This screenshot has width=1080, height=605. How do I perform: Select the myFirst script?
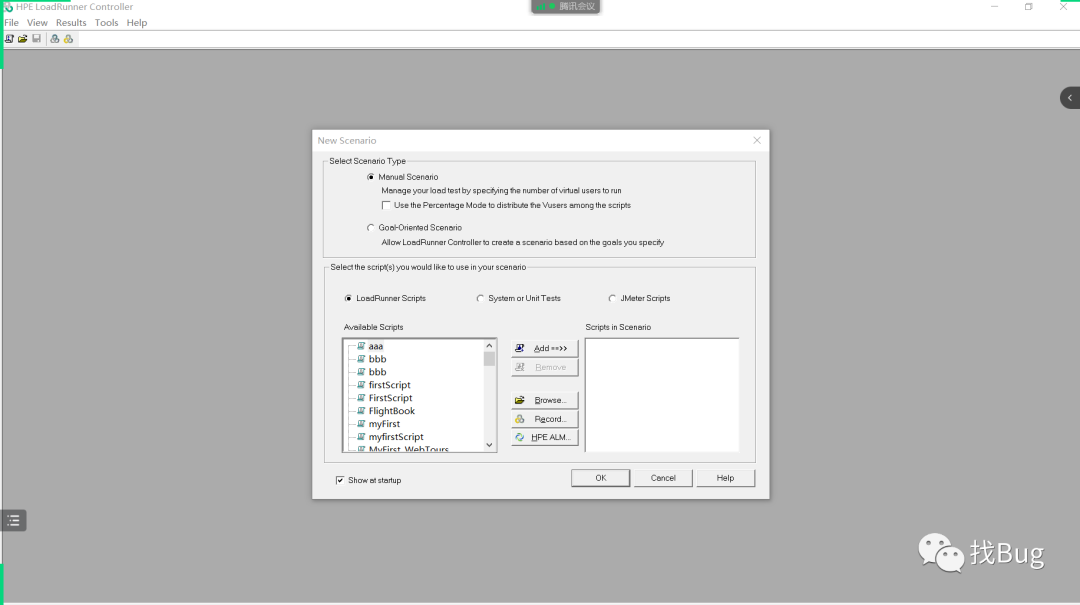(x=384, y=424)
